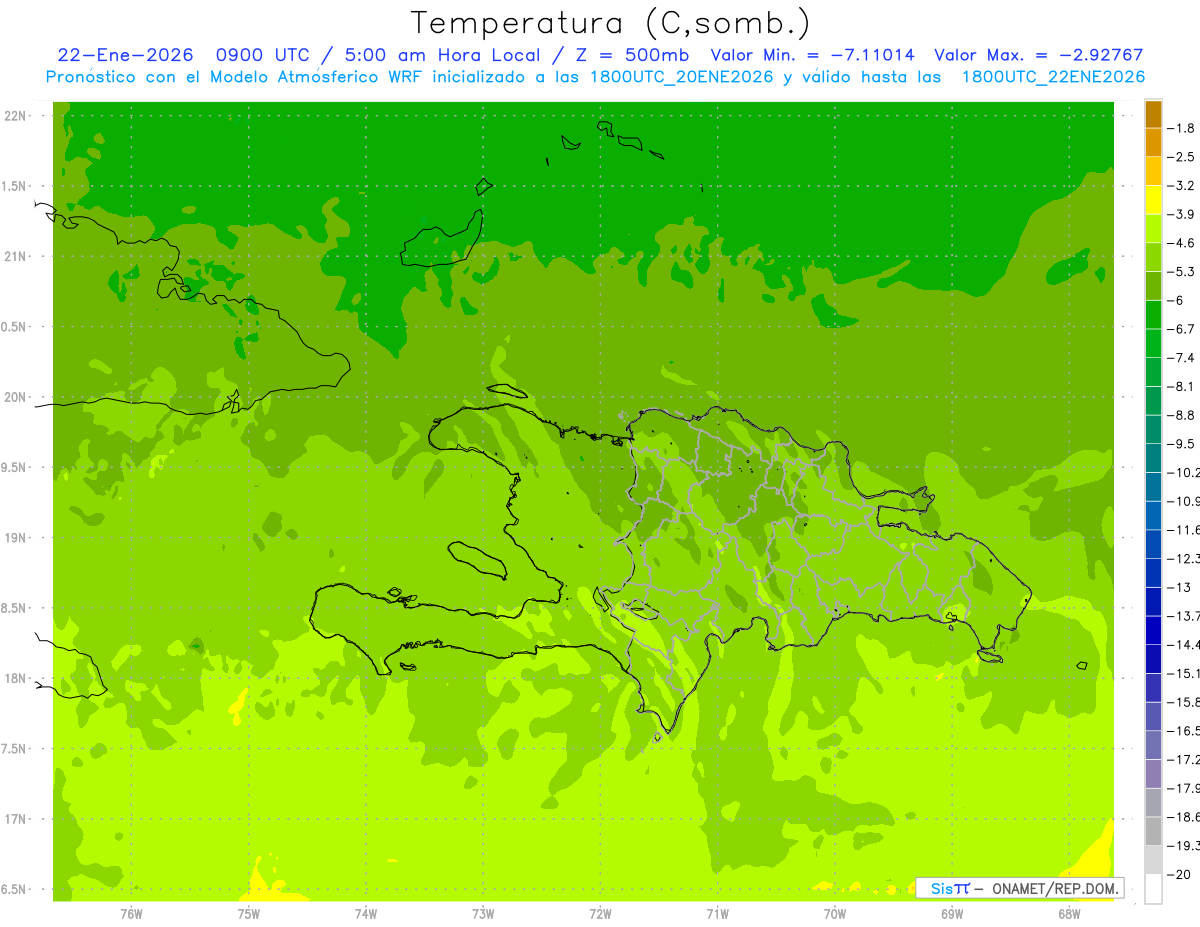
Task: Click the legend value "-9.5"
Action: click(1183, 444)
